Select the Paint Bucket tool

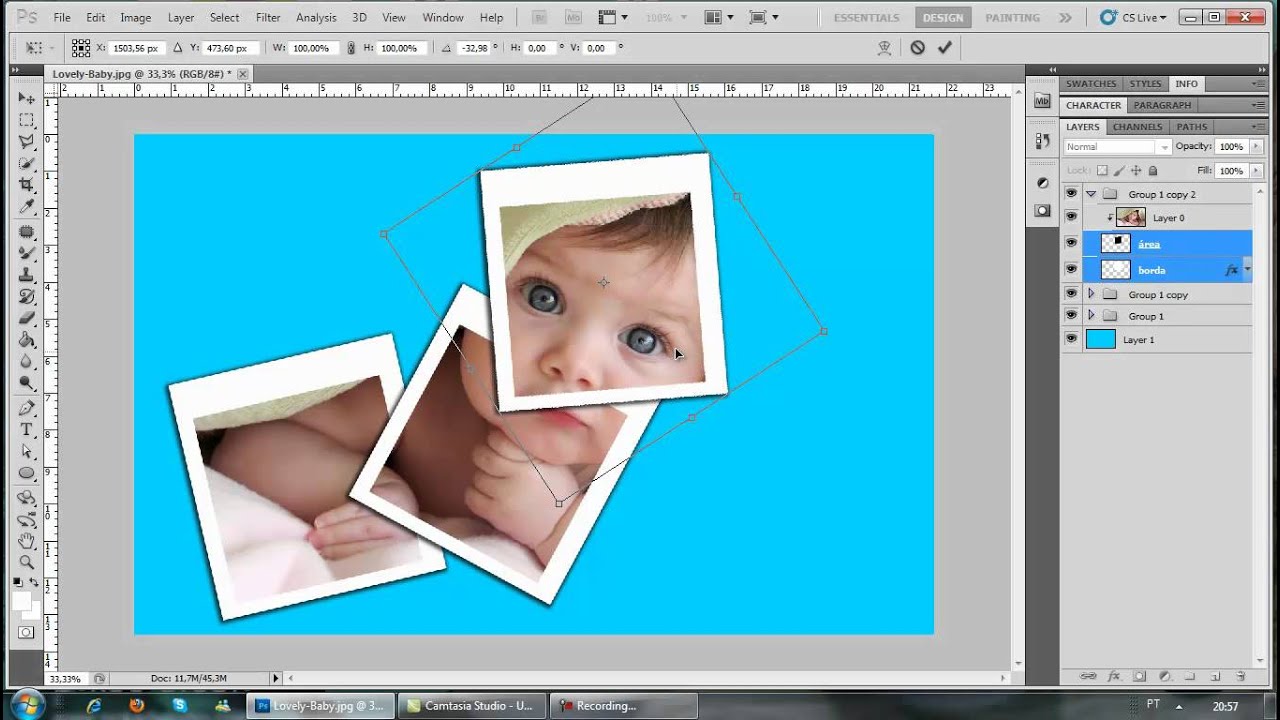click(27, 340)
